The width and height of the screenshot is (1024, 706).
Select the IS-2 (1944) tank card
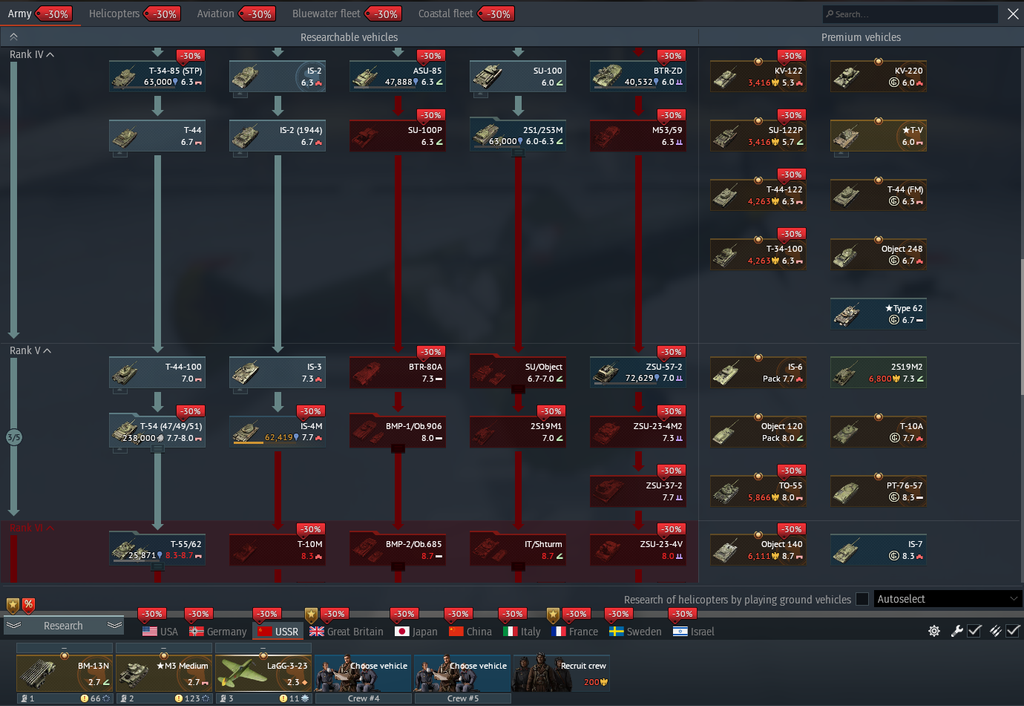(278, 135)
